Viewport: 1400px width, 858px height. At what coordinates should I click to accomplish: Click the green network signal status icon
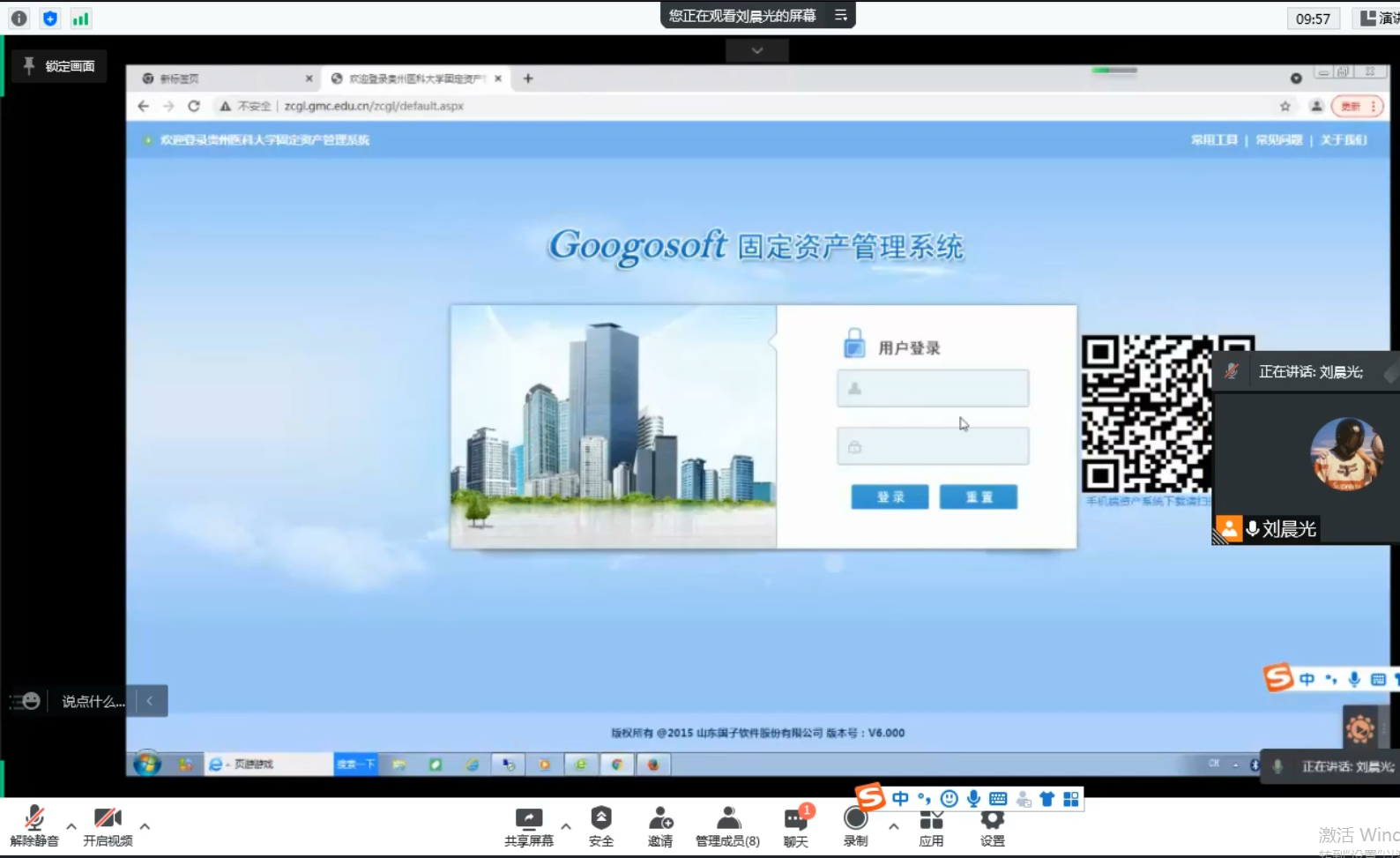(x=80, y=19)
